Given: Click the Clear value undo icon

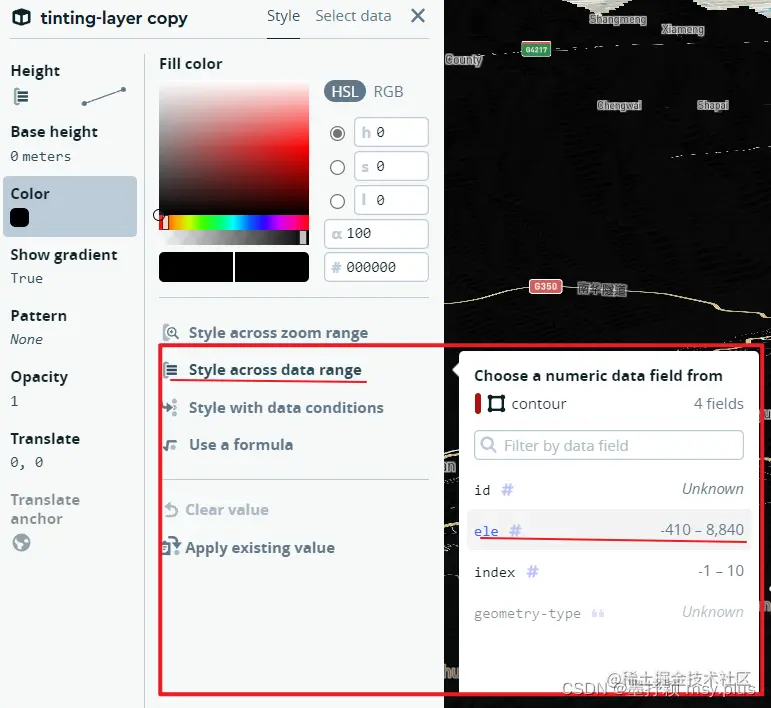Looking at the screenshot, I should point(171,510).
